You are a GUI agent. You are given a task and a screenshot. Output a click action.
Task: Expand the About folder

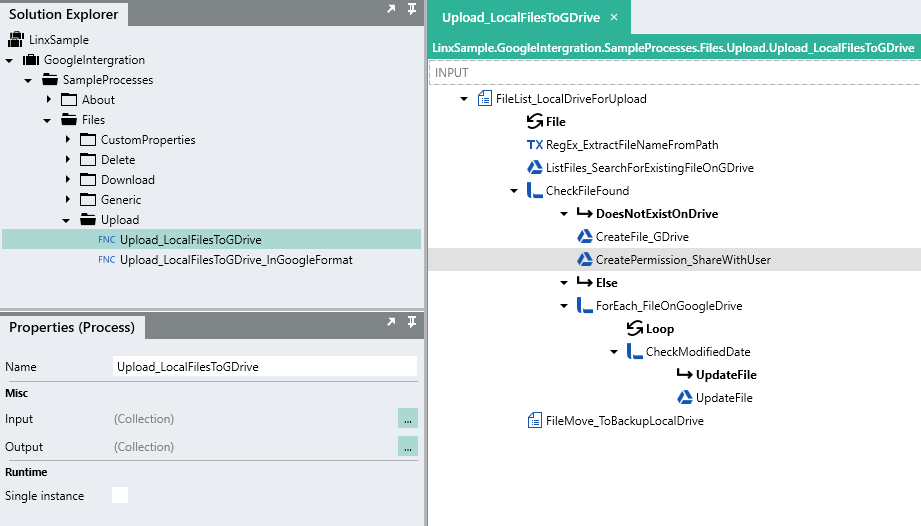[x=49, y=100]
